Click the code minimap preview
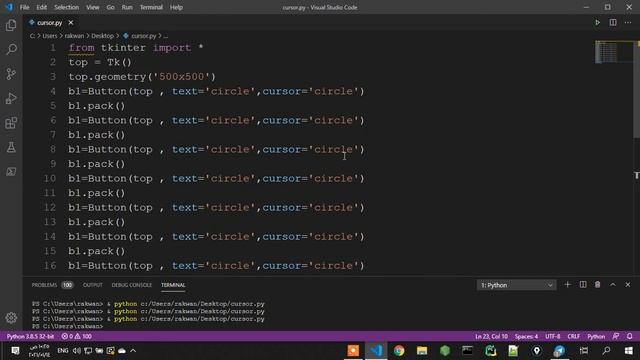This screenshot has height=360, width=640. [613, 51]
